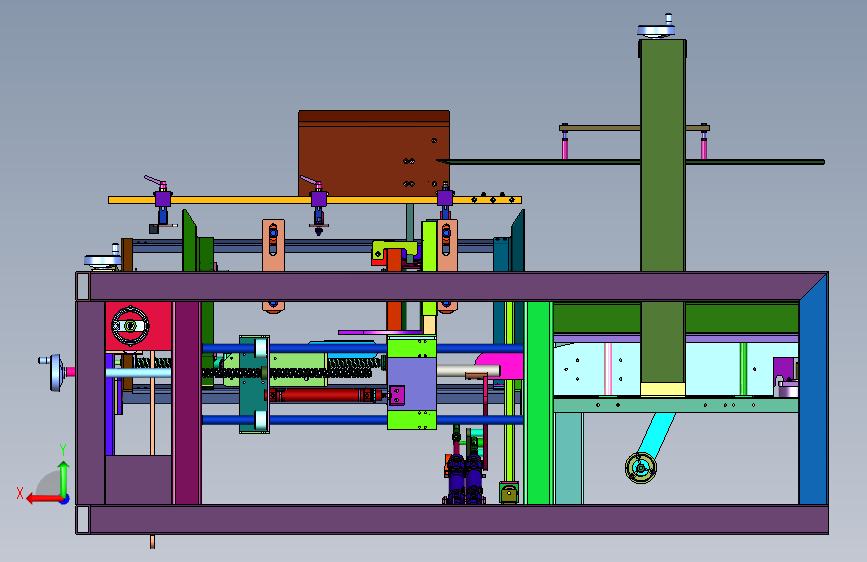Pick the handwheel on top of the green column

[x=656, y=28]
